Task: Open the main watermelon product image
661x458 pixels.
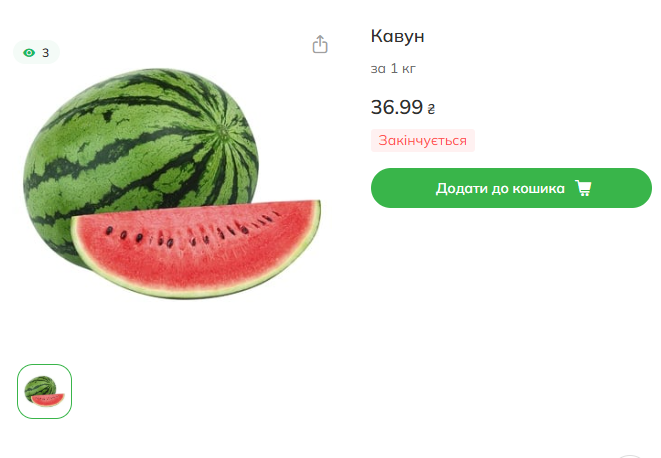Action: tap(172, 183)
